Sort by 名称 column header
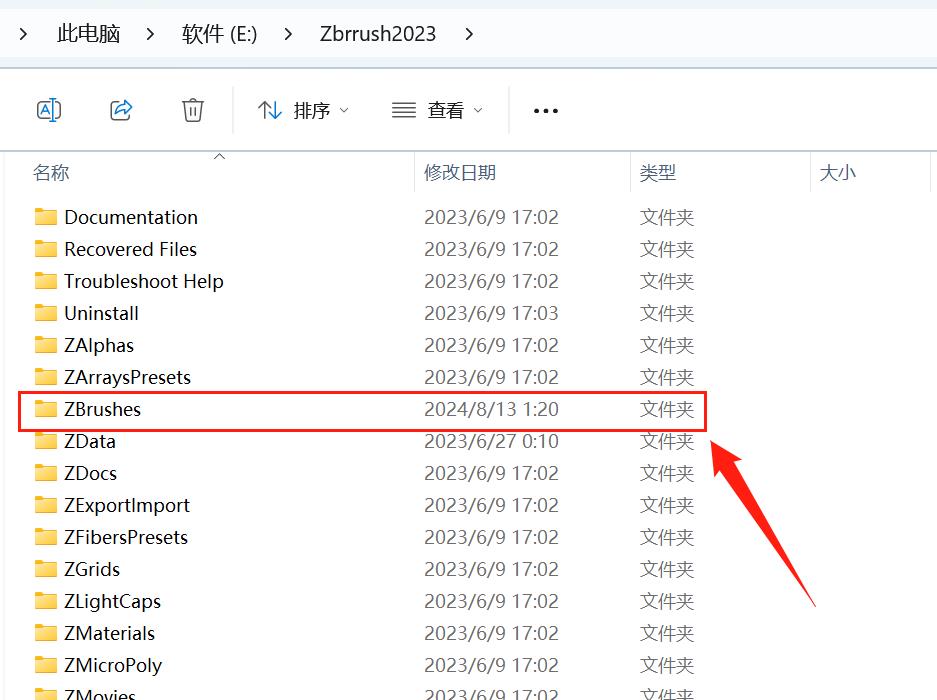The width and height of the screenshot is (937, 700). 51,173
